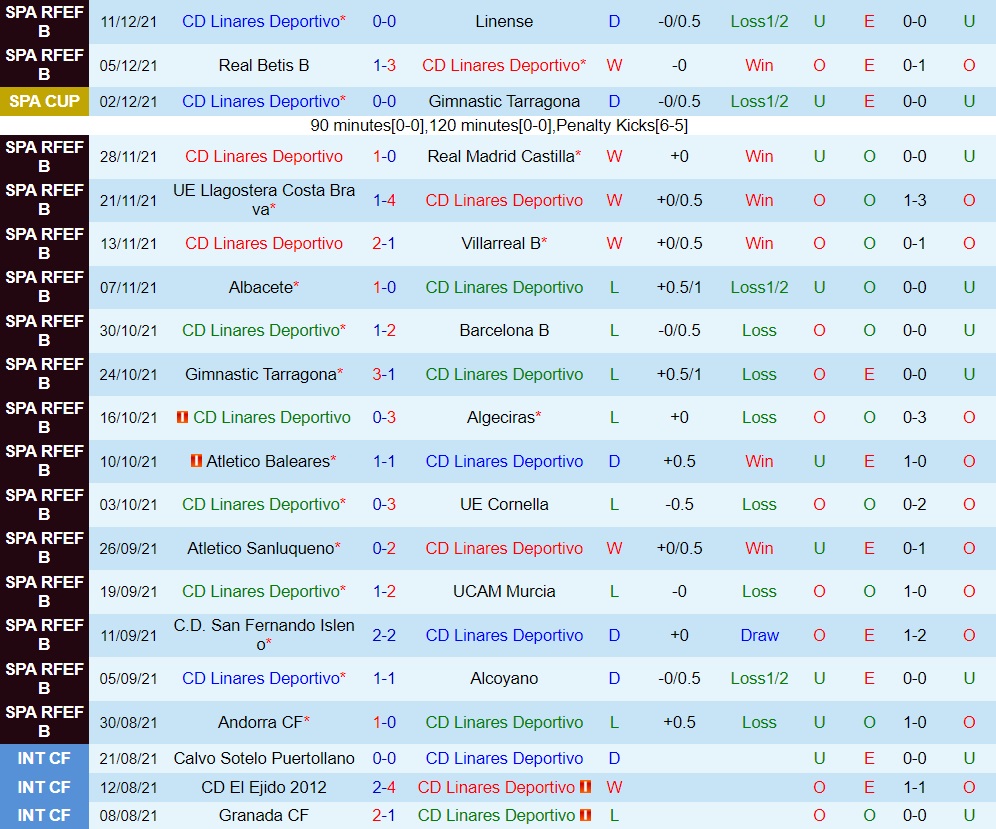Click the half-time 0-2 score on 03/10/21
996x829 pixels.
pos(914,504)
